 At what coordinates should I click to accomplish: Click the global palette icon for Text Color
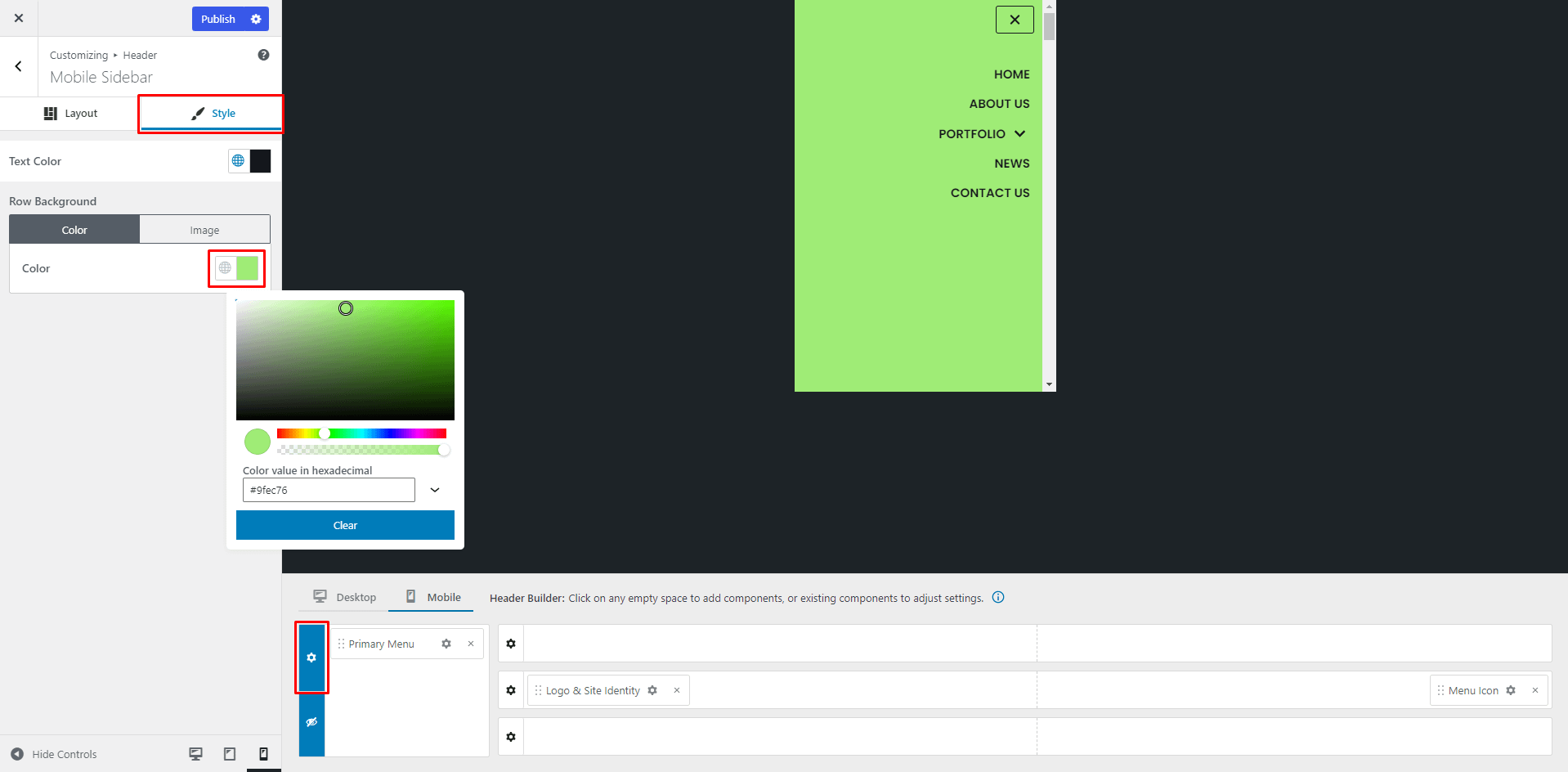click(x=238, y=161)
